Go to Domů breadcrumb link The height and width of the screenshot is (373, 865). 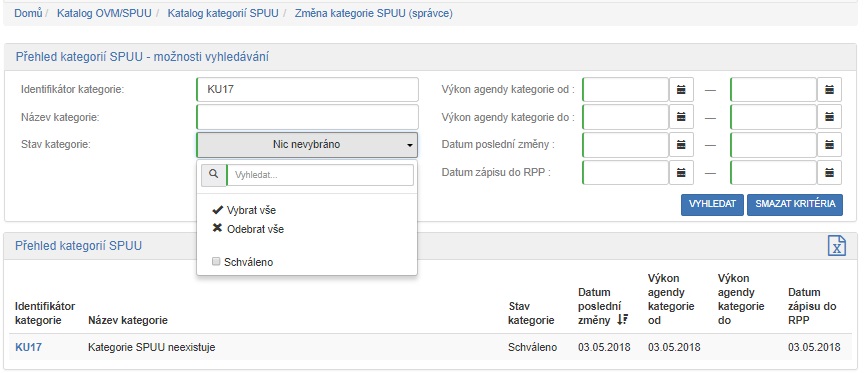tap(28, 13)
